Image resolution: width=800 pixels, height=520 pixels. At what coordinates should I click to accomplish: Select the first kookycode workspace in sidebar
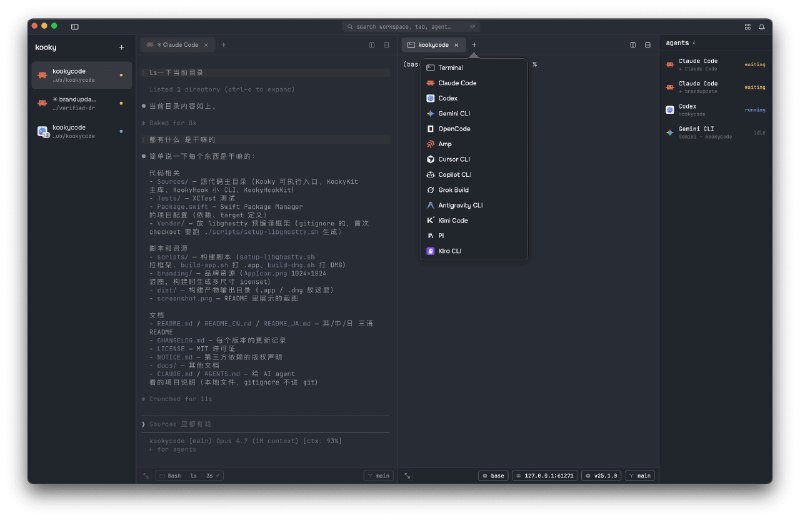(x=82, y=75)
